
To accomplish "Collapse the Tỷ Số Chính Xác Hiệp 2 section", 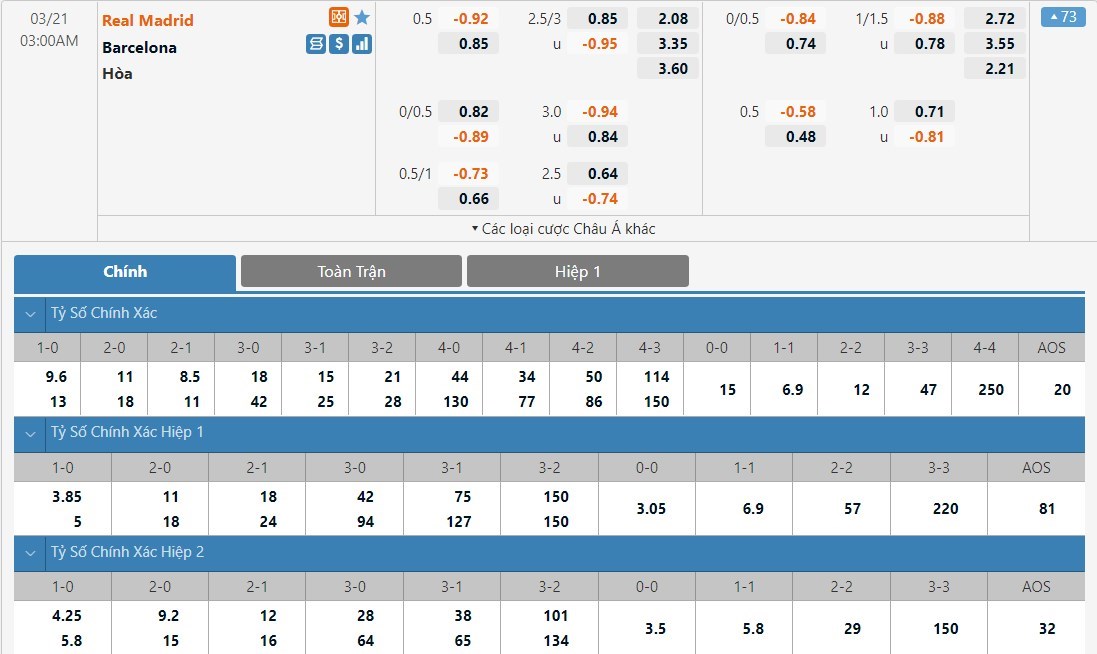I will tap(31, 552).
